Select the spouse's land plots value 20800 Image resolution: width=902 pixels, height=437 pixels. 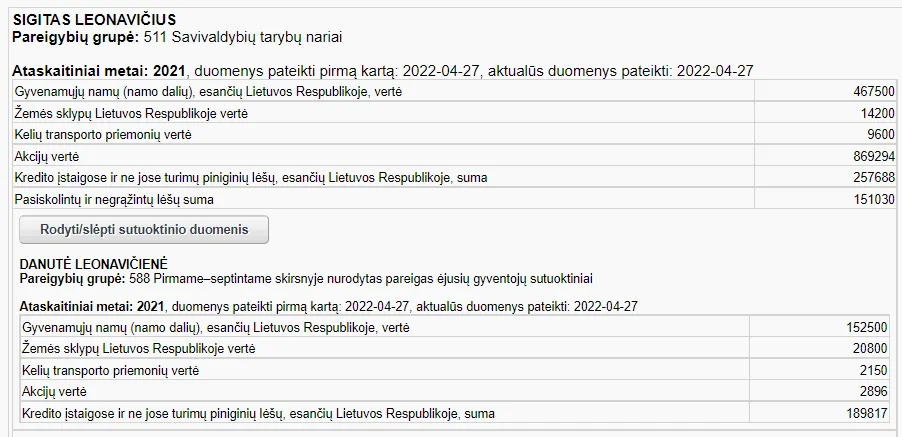(x=870, y=349)
